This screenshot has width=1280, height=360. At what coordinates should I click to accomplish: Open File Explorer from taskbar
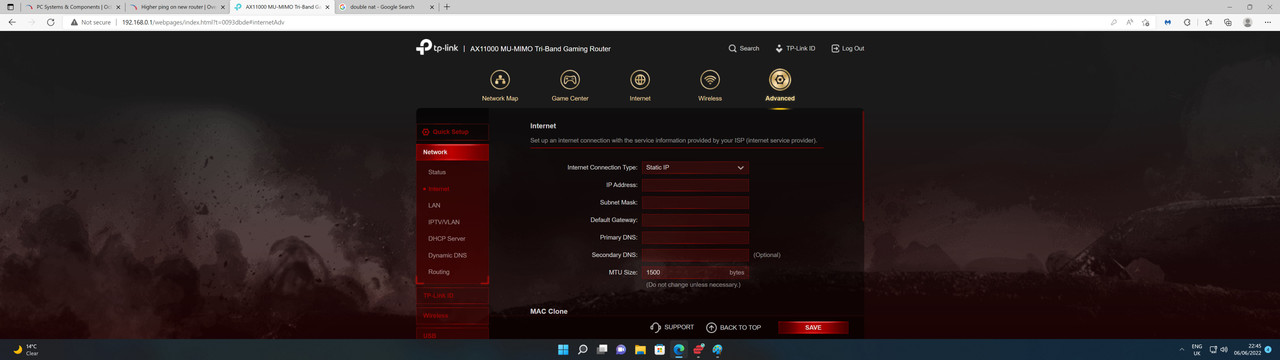click(640, 350)
